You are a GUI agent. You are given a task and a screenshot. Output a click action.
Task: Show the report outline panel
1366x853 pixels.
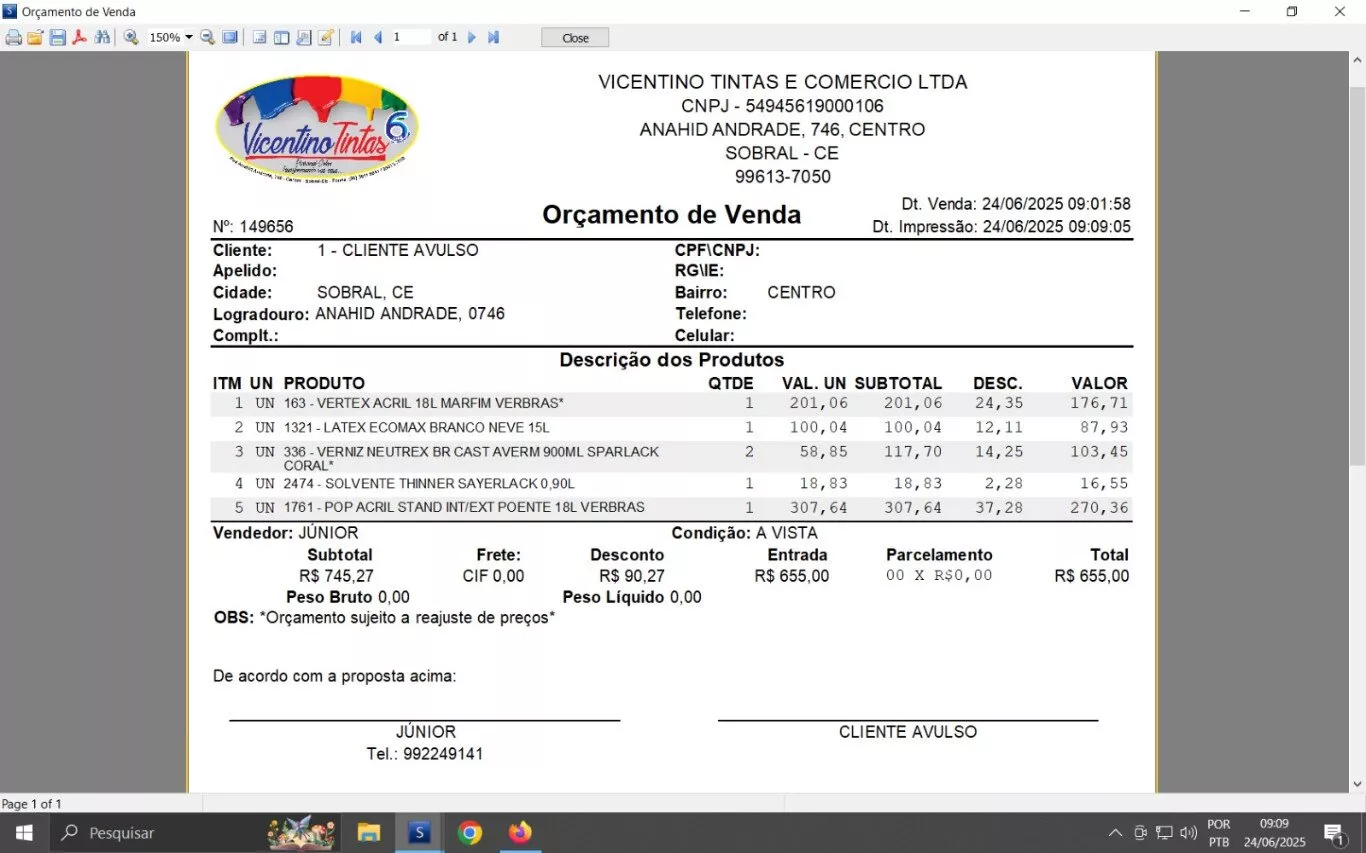[x=259, y=38]
